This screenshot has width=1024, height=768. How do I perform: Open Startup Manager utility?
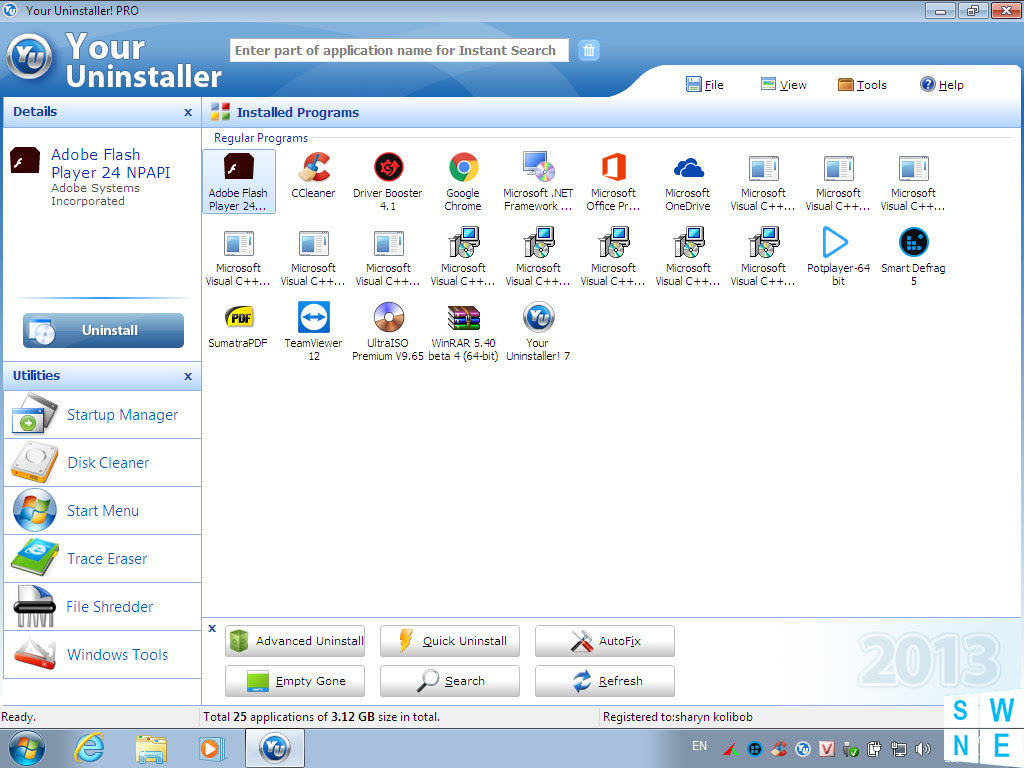pos(103,415)
